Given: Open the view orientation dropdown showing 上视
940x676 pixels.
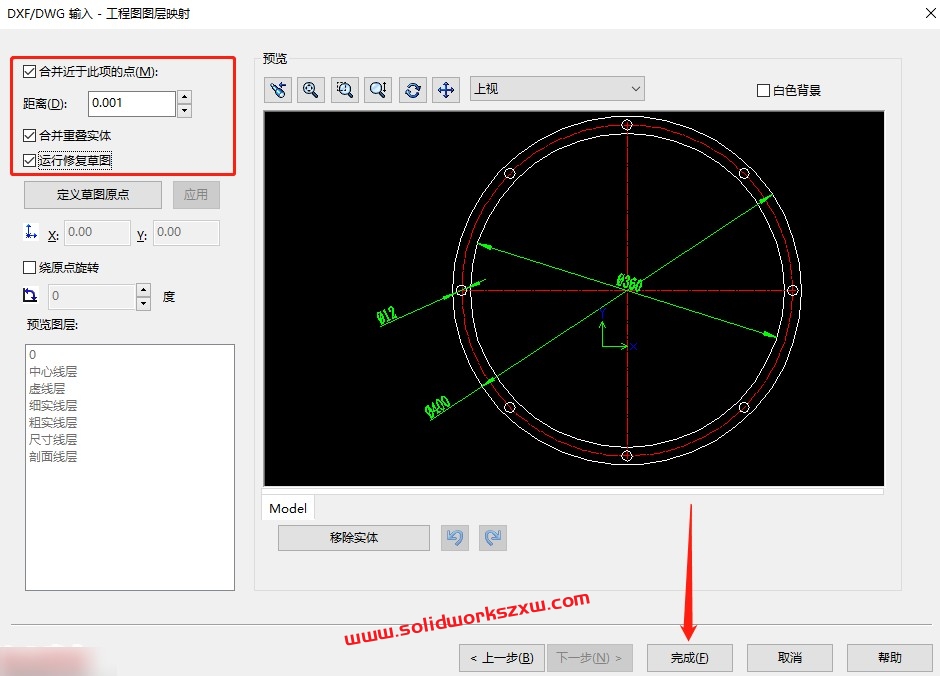Looking at the screenshot, I should pyautogui.click(x=636, y=88).
